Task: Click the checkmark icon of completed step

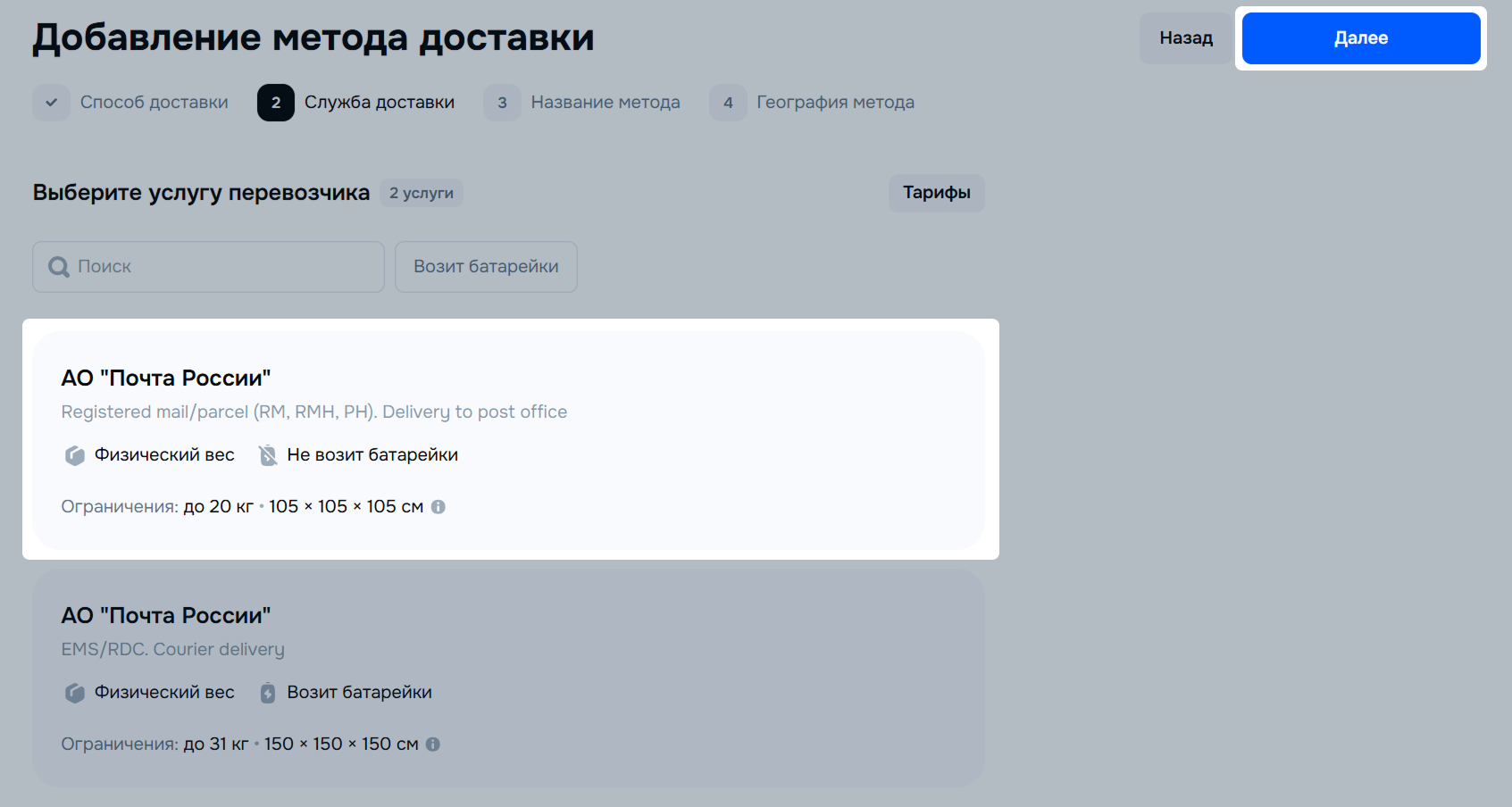Action: 52,103
